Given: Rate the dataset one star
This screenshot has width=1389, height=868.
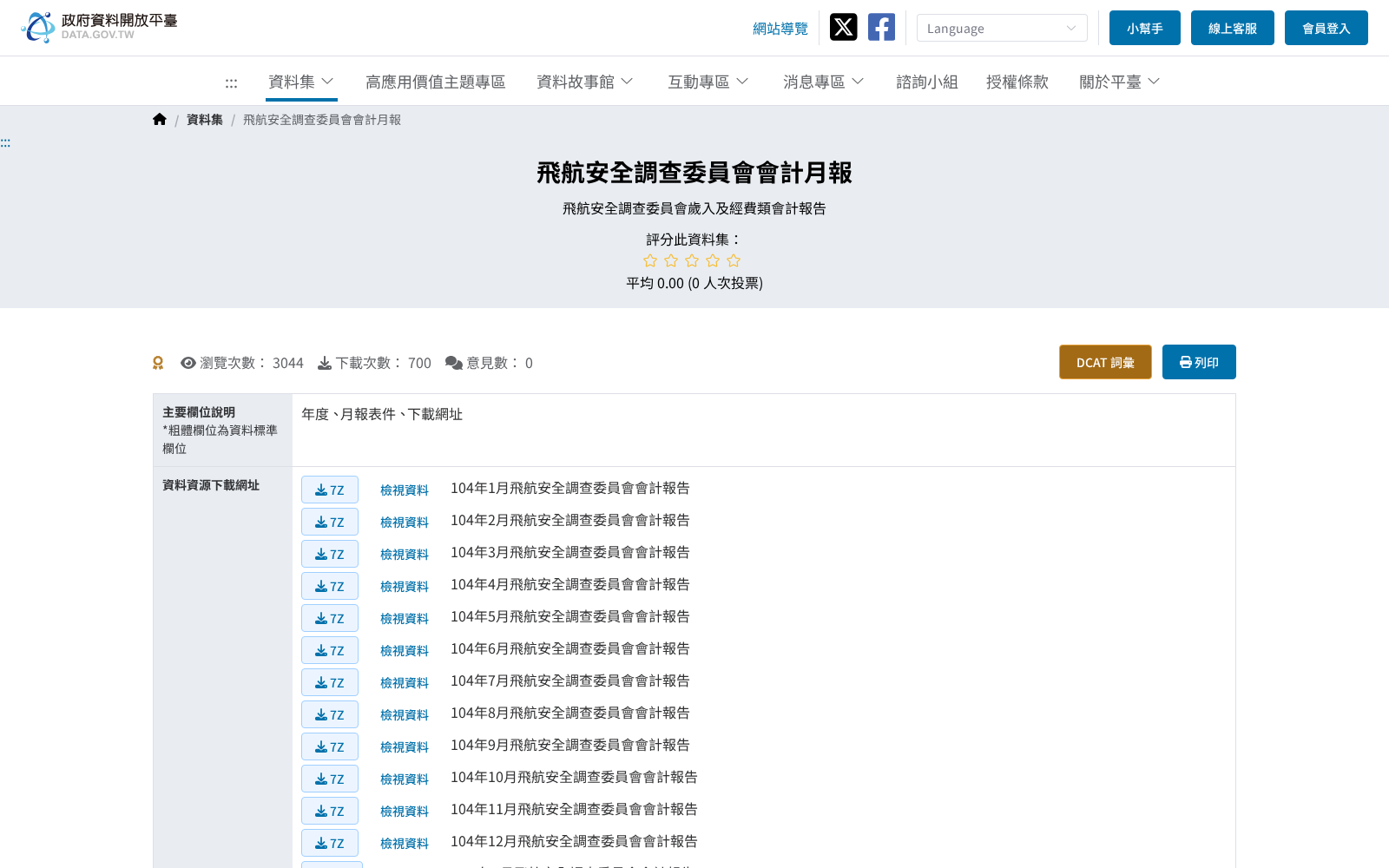Looking at the screenshot, I should pyautogui.click(x=650, y=260).
